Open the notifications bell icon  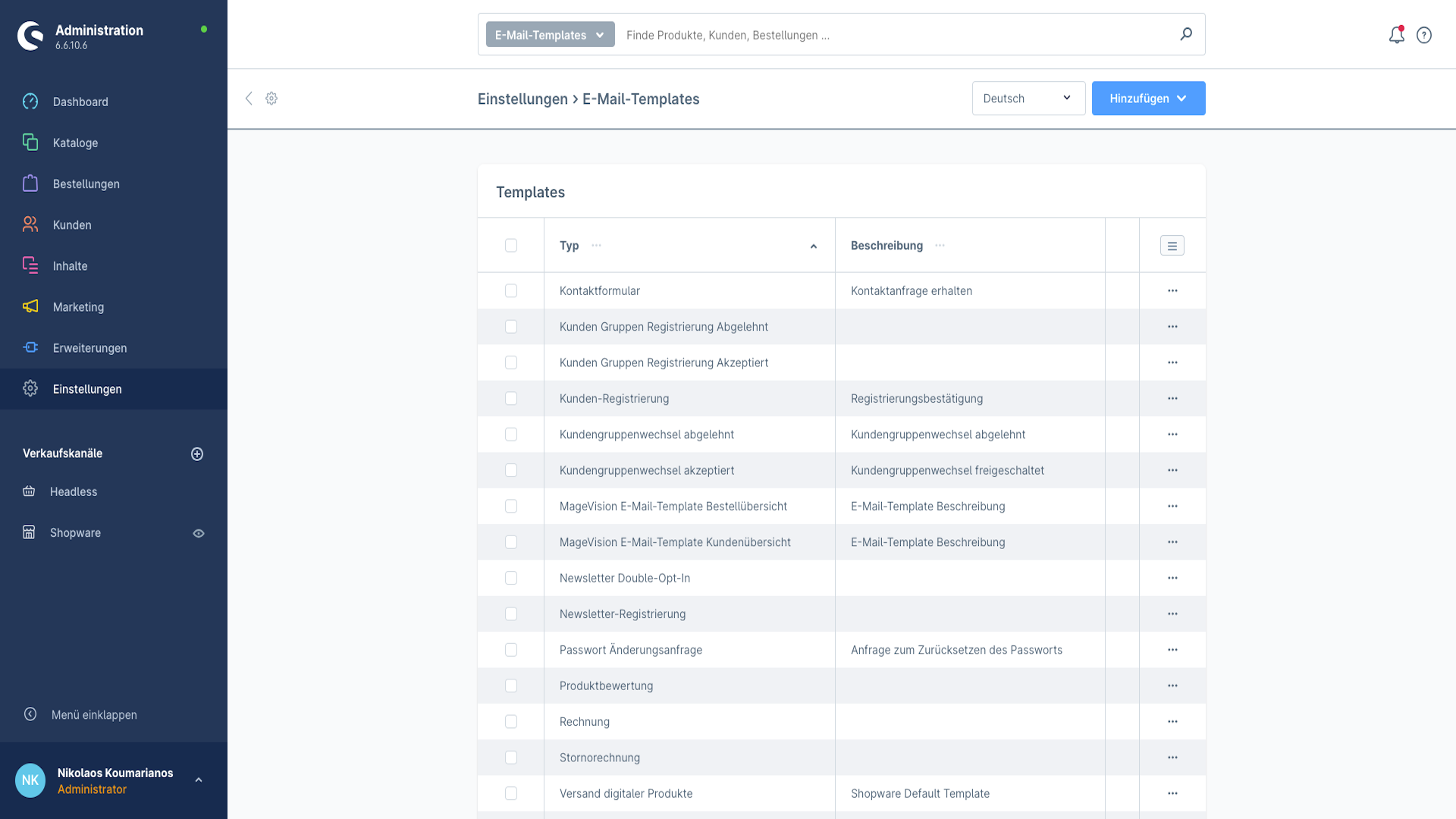[x=1396, y=35]
